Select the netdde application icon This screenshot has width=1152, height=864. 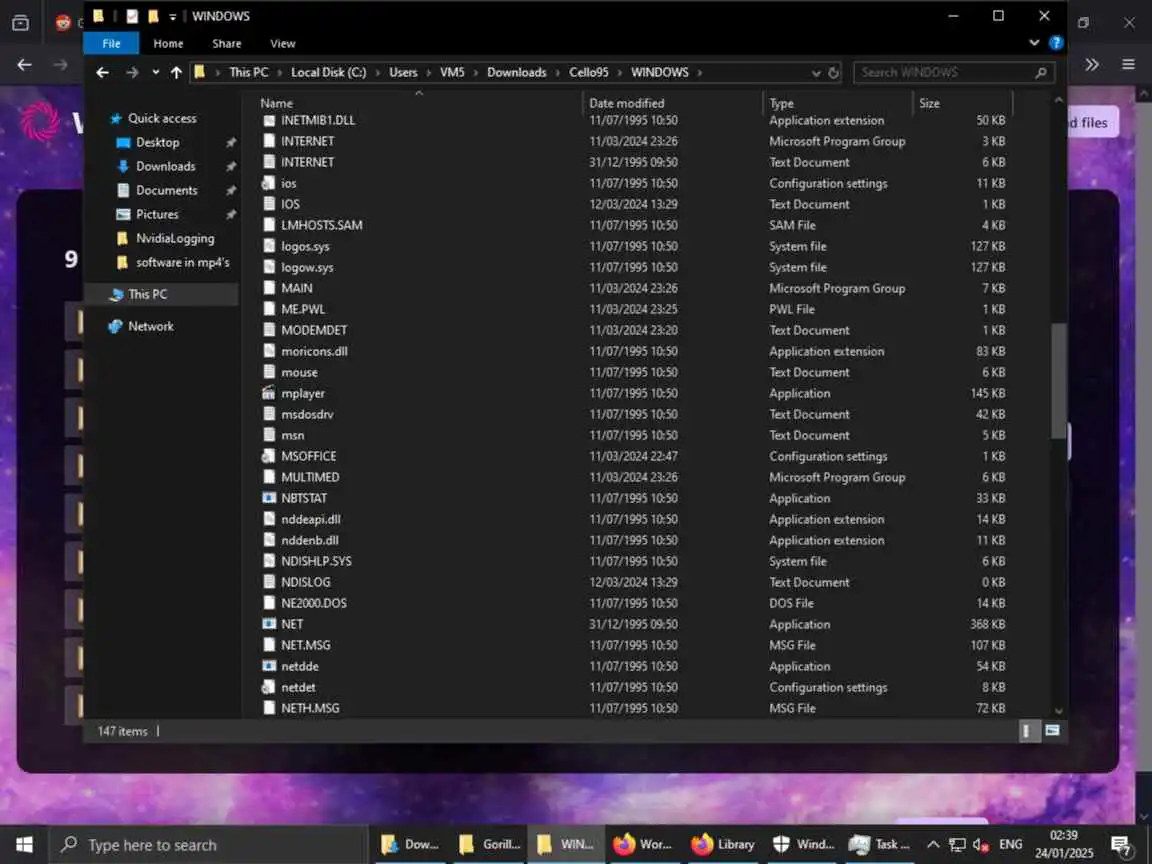[x=269, y=666]
